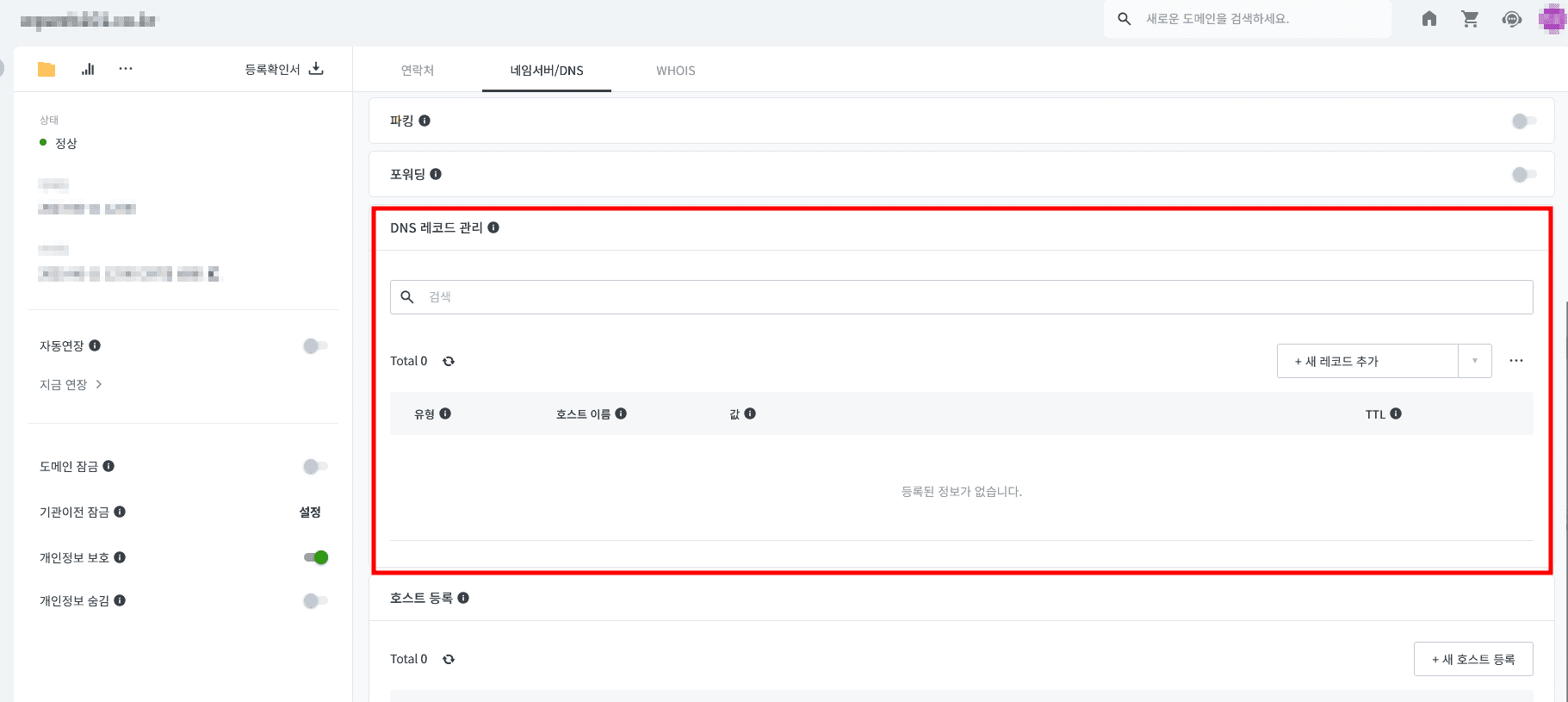Open sidebar three-dot more menu

(x=126, y=69)
